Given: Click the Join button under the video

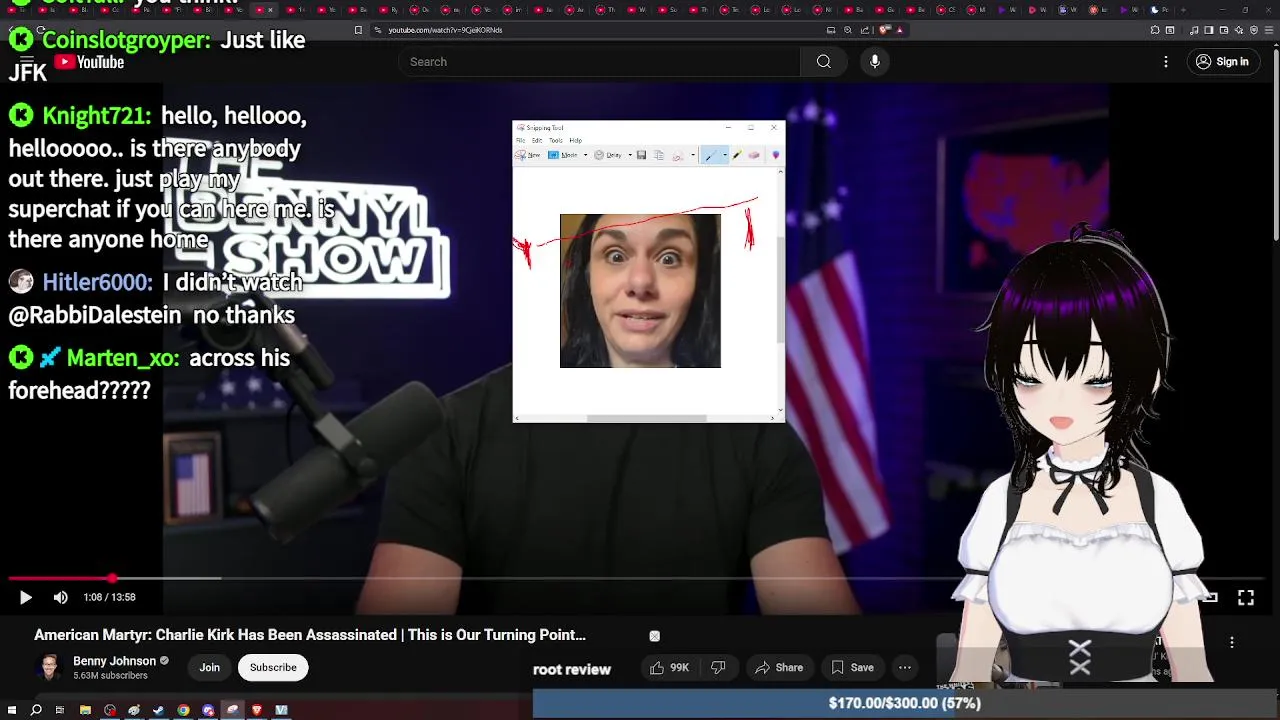Looking at the screenshot, I should (209, 667).
